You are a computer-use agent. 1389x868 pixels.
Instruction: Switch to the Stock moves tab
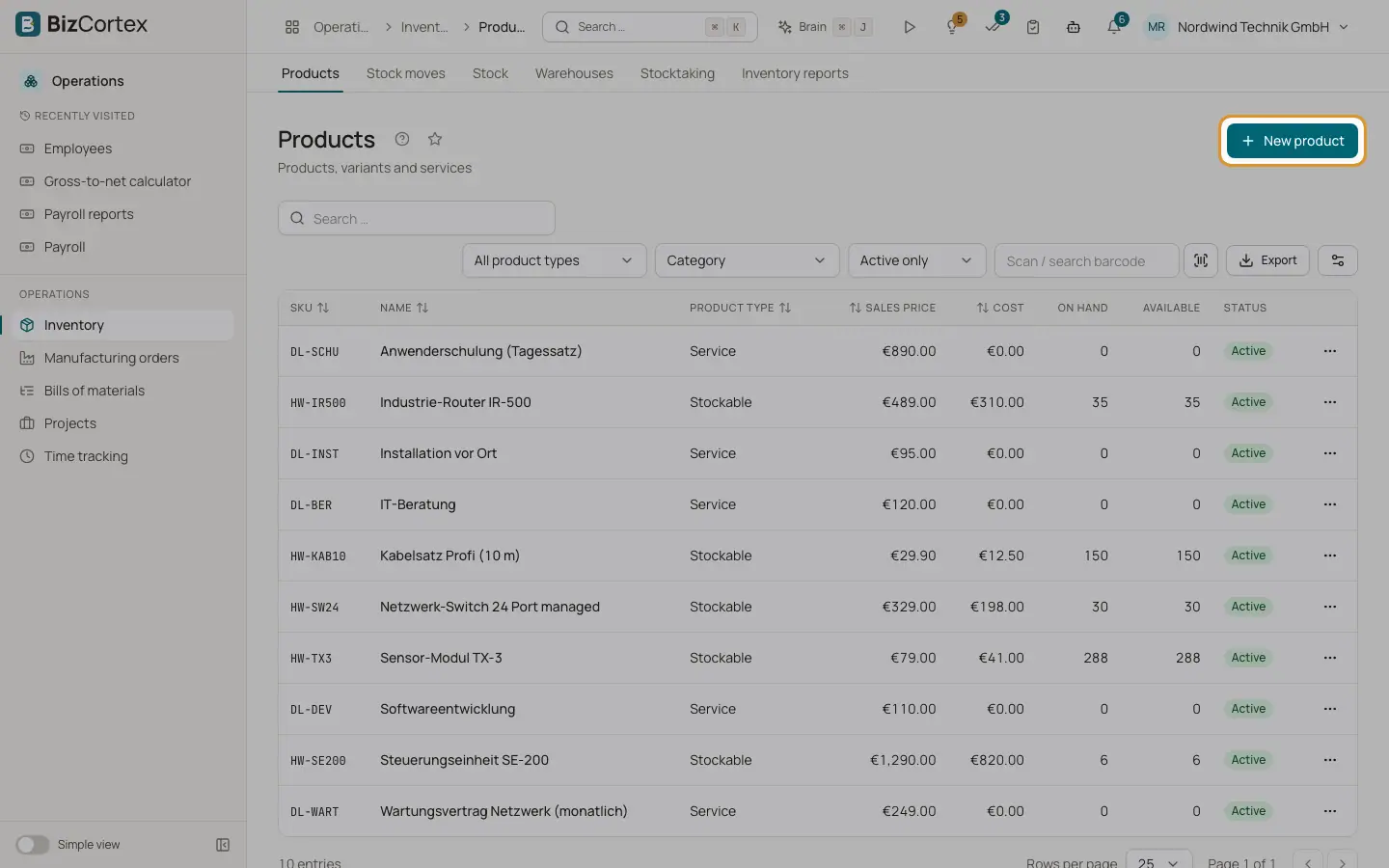coord(406,73)
